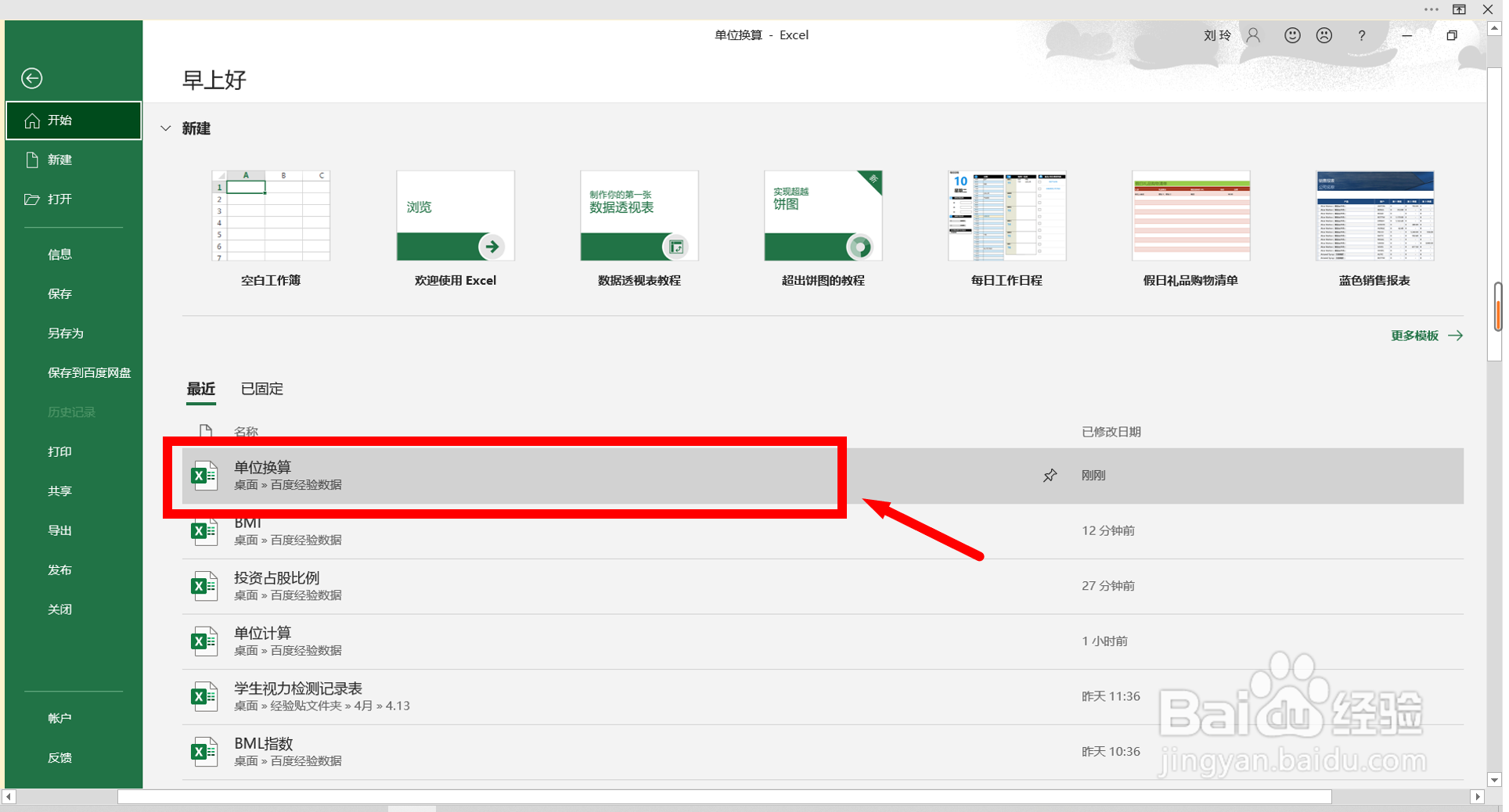Open the recent file 单位计算
Viewport: 1509px width, 812px height.
823,641
